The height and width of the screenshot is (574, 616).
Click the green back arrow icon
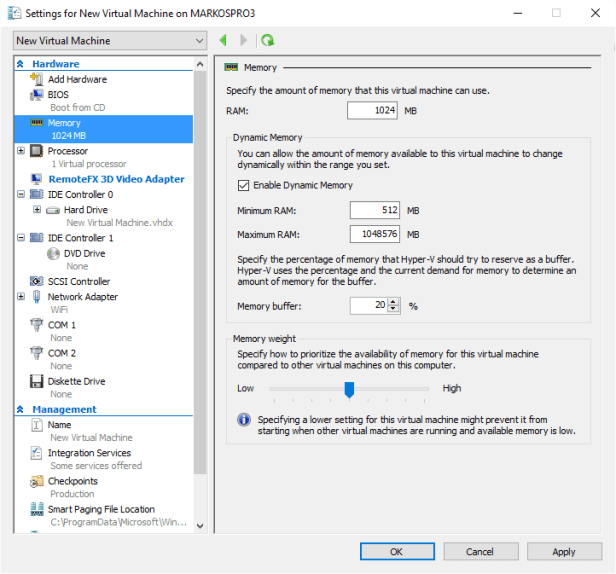point(222,41)
